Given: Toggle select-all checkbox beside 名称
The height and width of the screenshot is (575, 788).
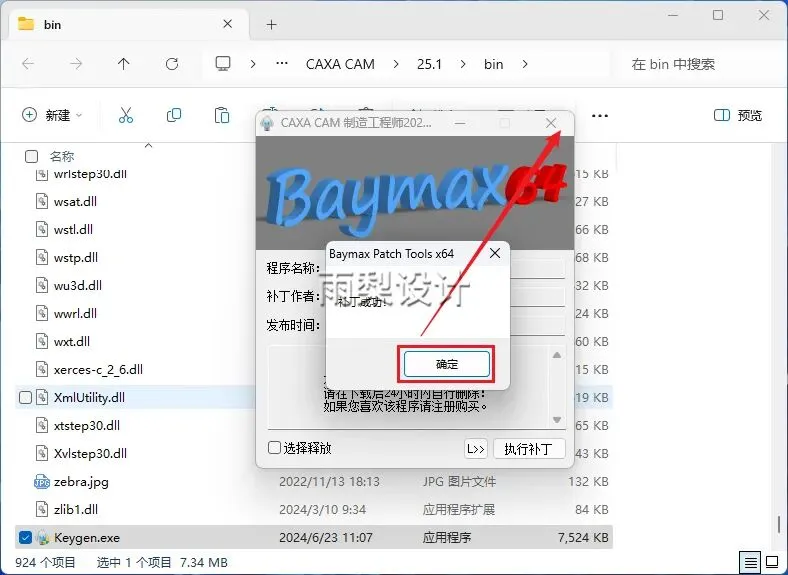Looking at the screenshot, I should click(31, 156).
